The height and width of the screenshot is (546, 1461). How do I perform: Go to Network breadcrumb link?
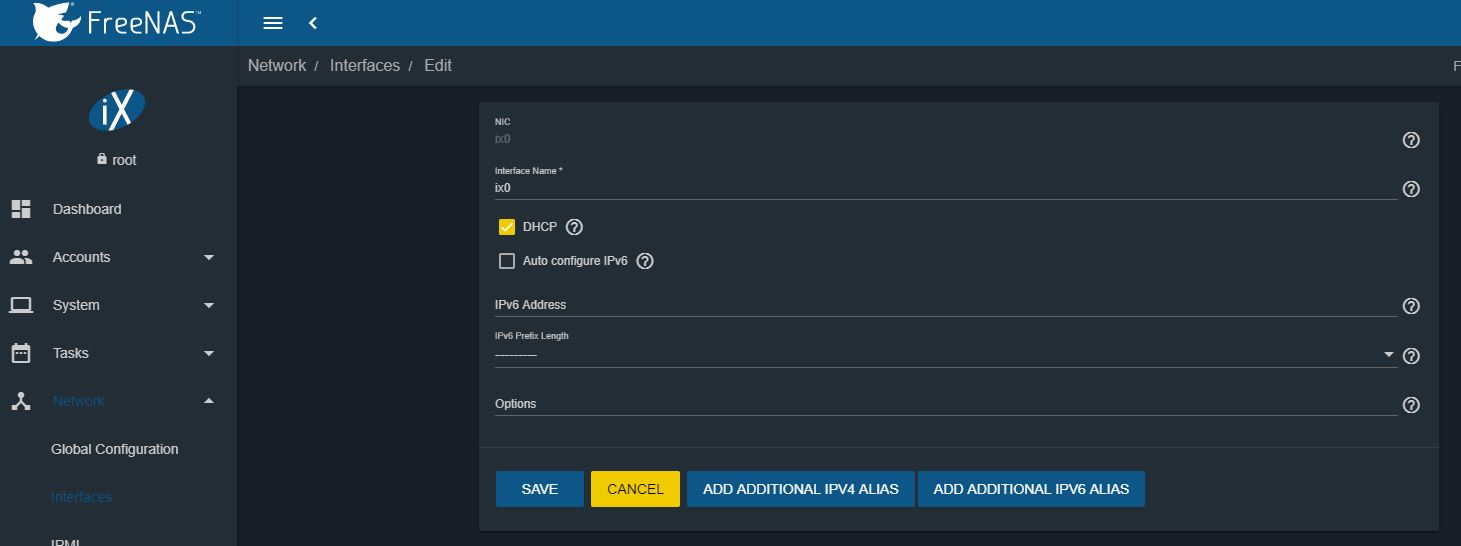click(277, 65)
